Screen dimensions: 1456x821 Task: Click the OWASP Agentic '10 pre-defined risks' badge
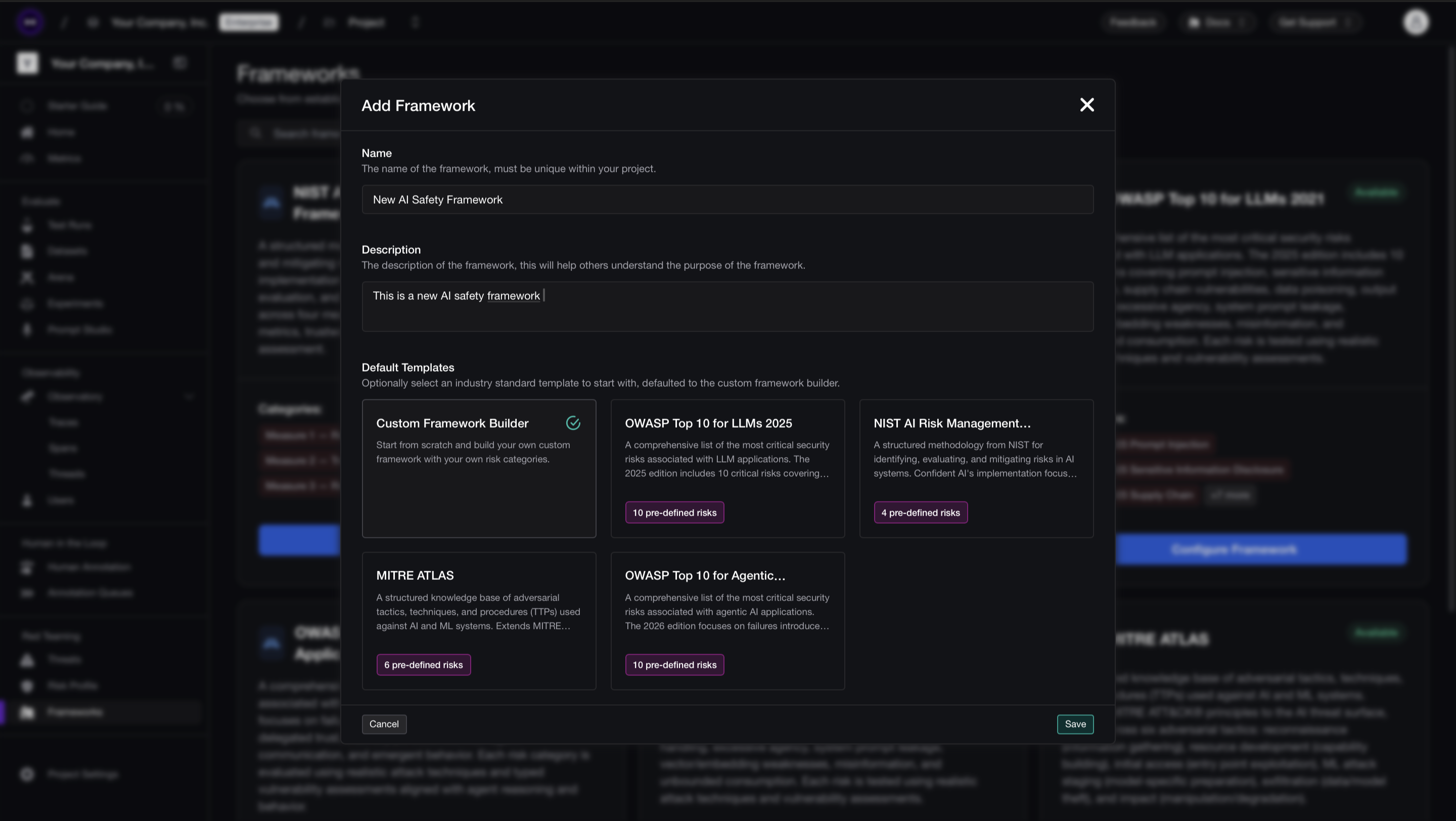click(674, 665)
